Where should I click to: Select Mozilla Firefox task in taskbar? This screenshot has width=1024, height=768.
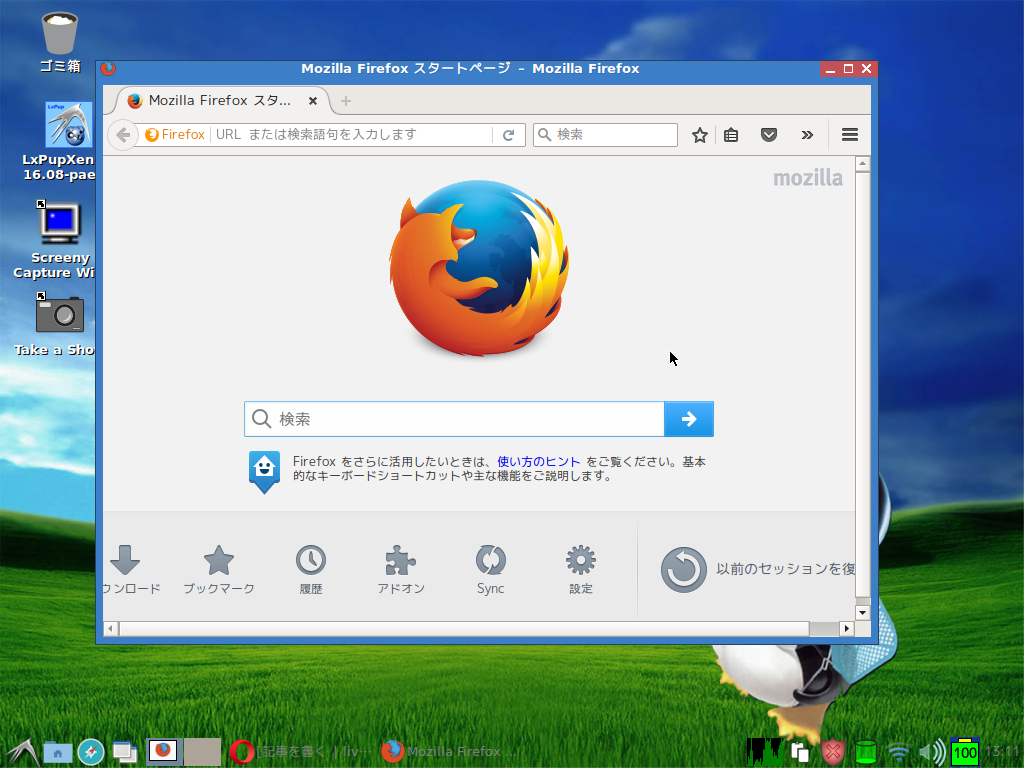[x=449, y=752]
